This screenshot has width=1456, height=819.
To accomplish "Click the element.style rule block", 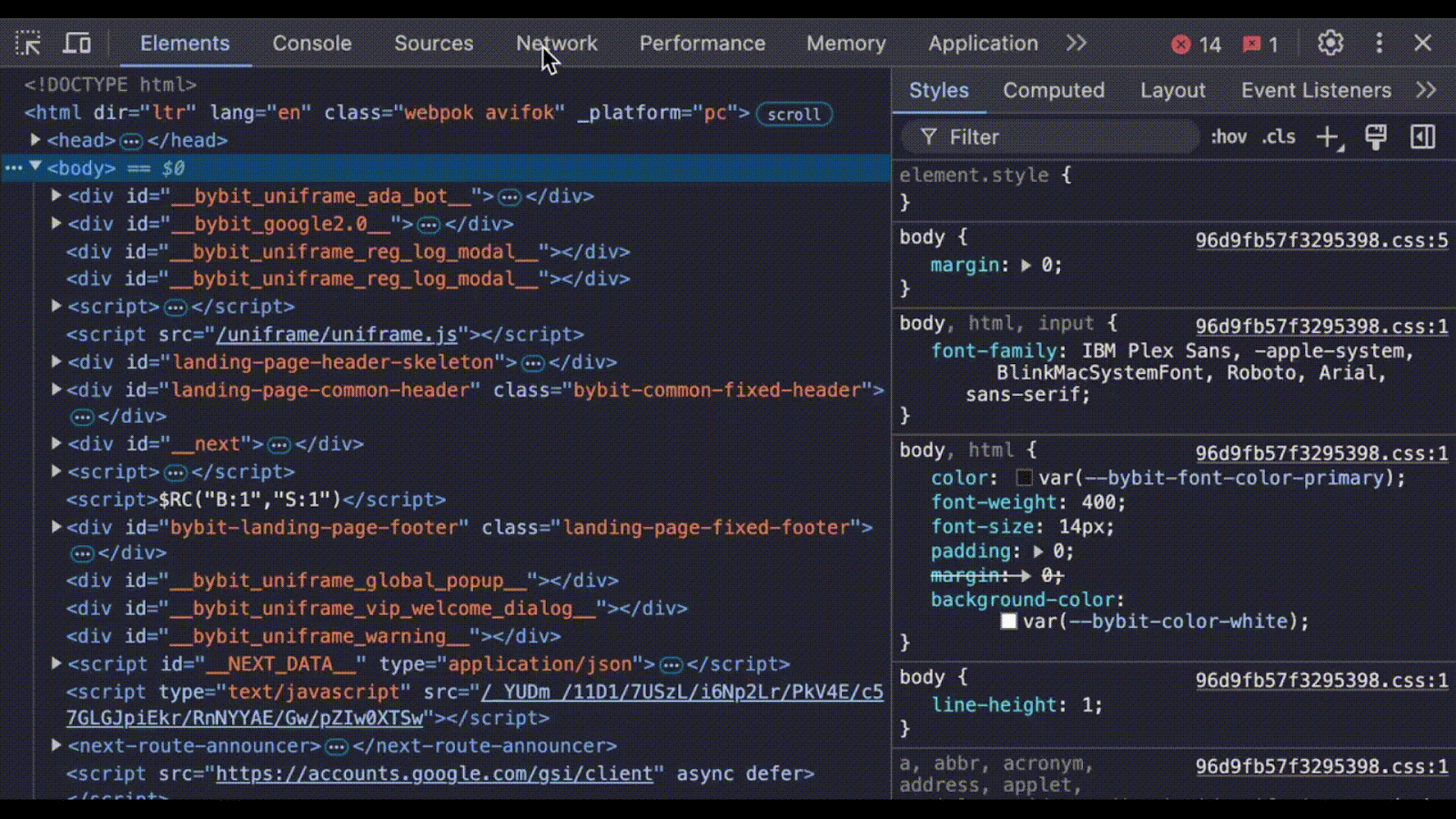I will point(1174,188).
